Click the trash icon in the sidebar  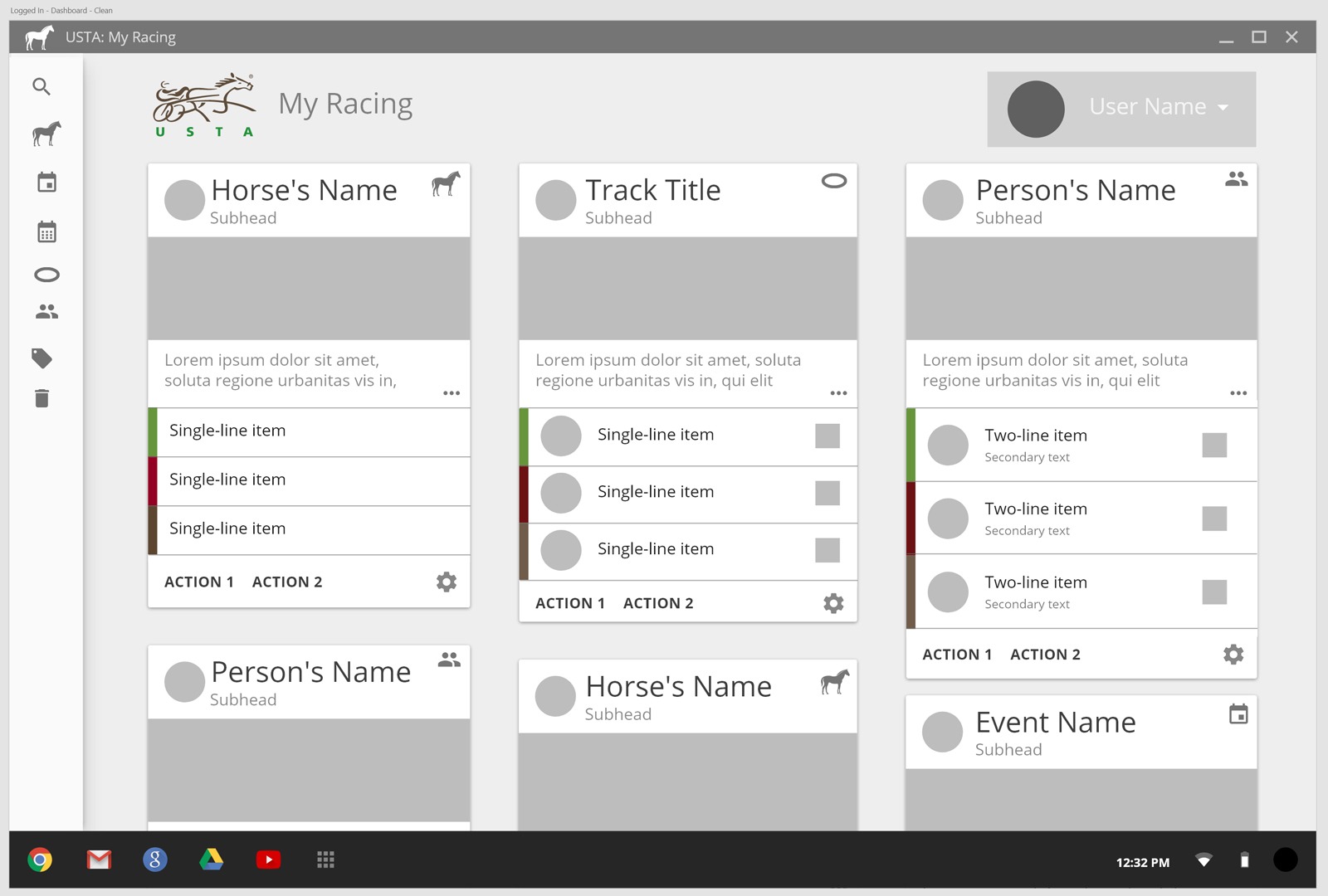42,399
